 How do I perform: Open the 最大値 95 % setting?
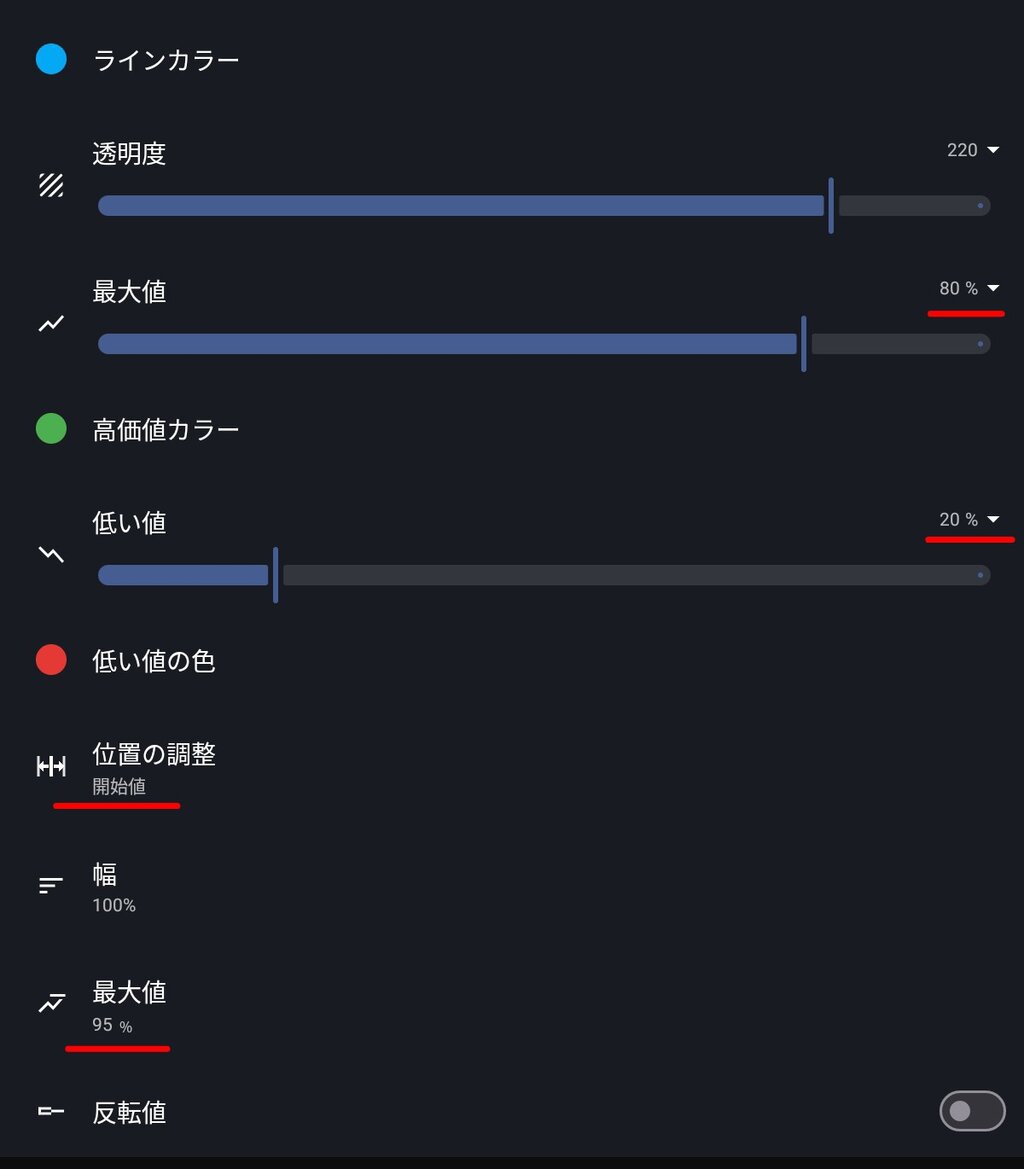pos(512,1006)
